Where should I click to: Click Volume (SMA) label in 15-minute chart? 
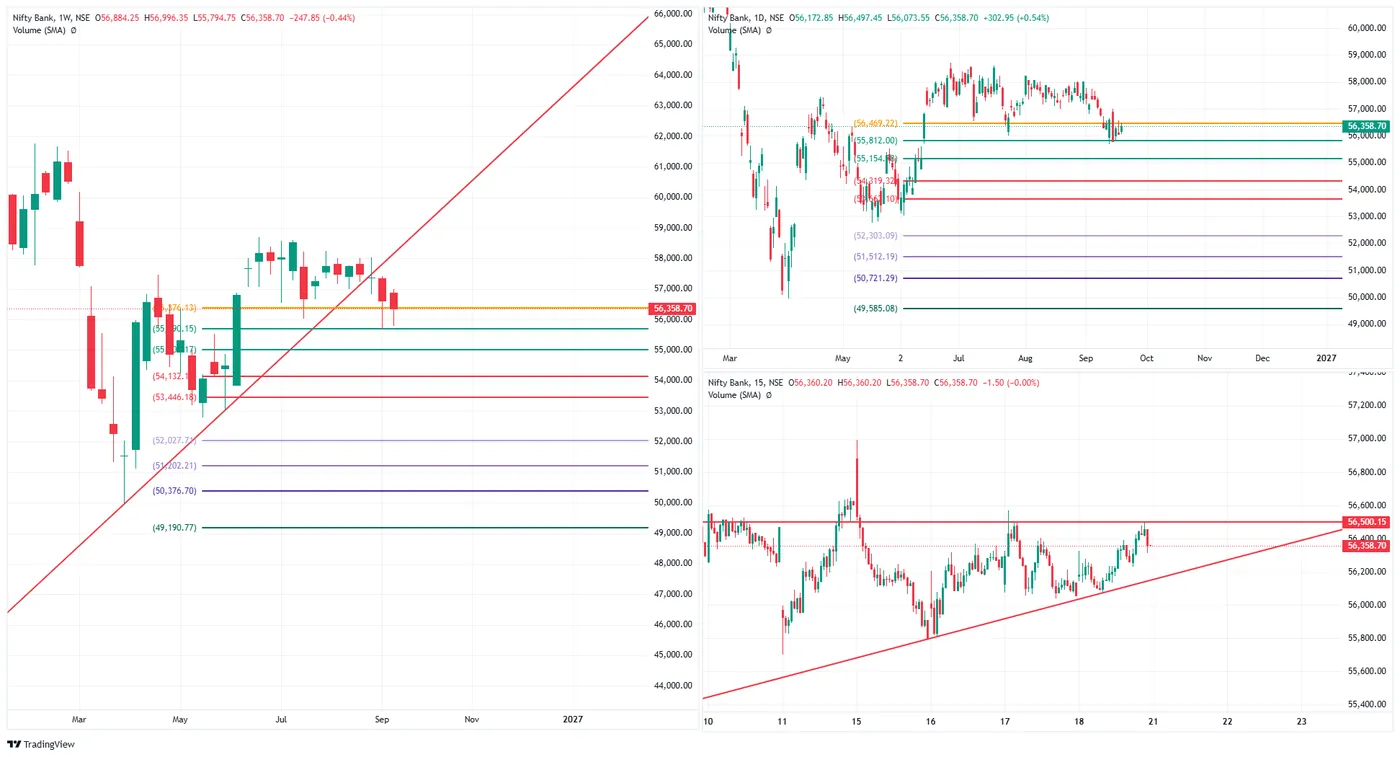[x=733, y=395]
